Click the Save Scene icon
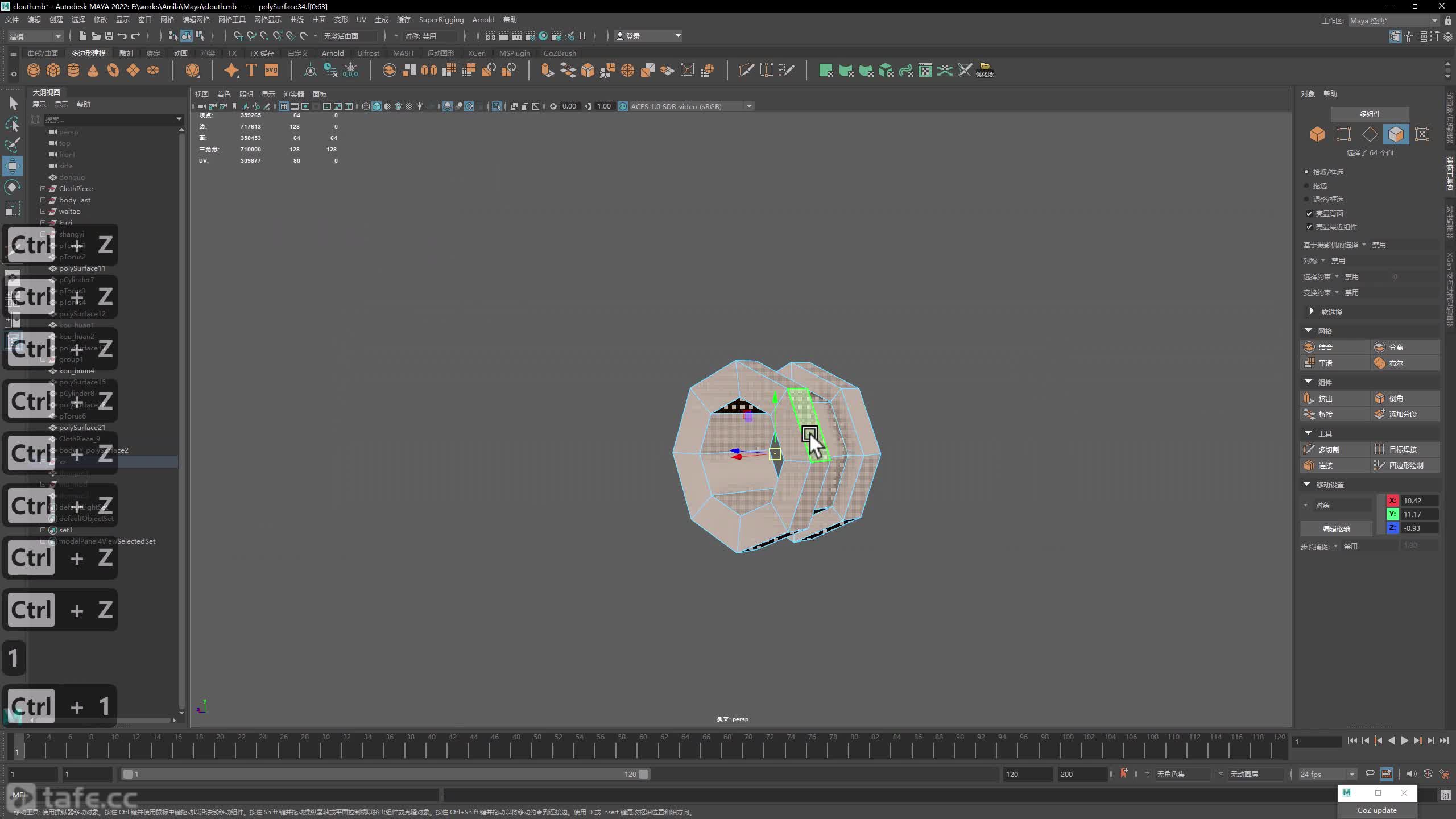Screen dimensions: 1456x819 (x=109, y=36)
